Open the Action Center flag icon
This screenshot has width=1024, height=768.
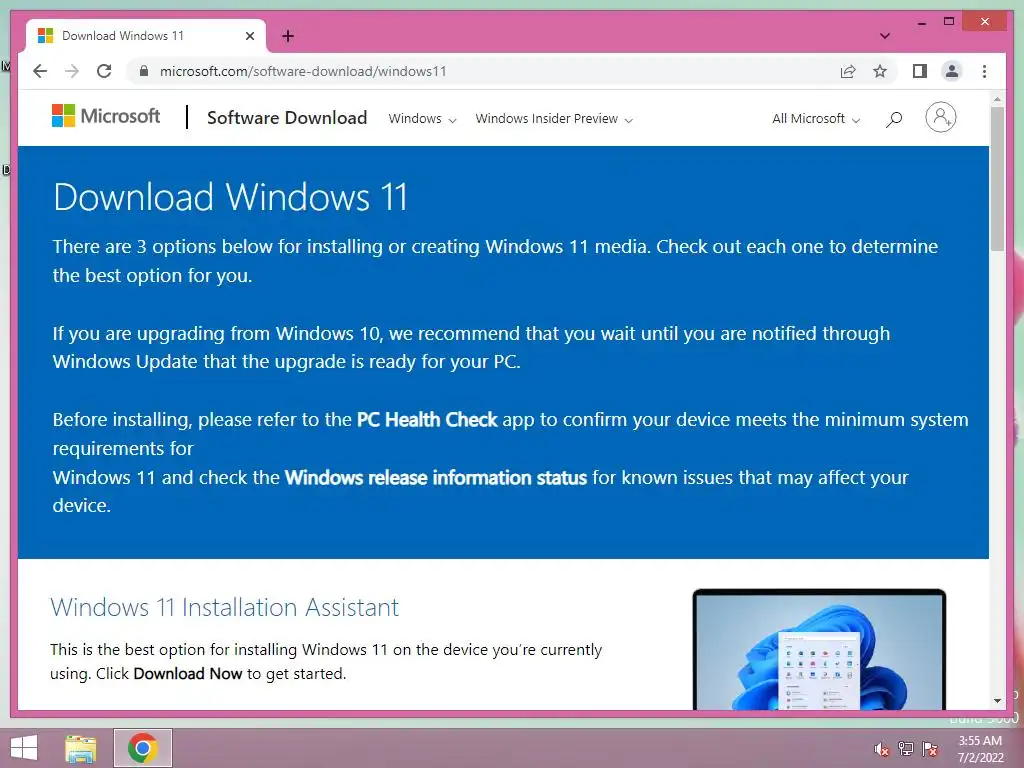pyautogui.click(x=930, y=749)
